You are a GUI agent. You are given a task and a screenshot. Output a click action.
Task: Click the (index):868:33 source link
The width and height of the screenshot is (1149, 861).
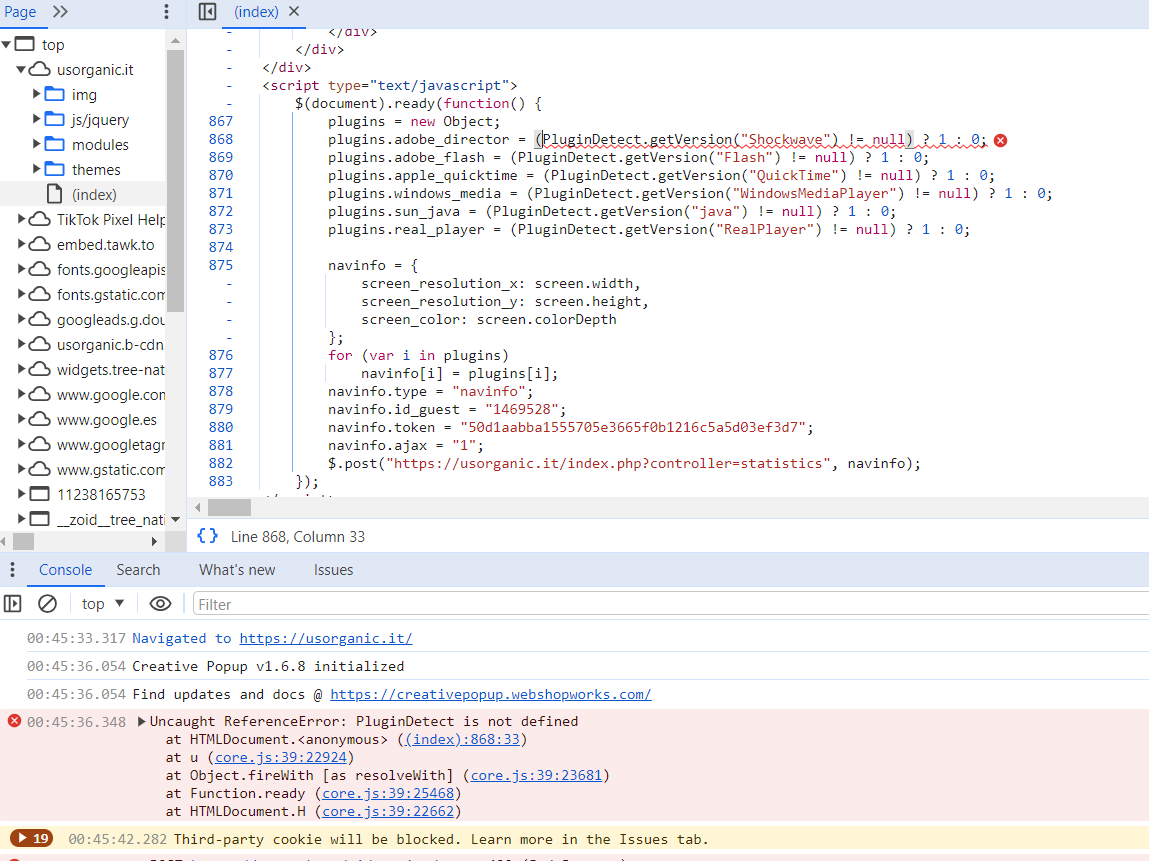[460, 740]
